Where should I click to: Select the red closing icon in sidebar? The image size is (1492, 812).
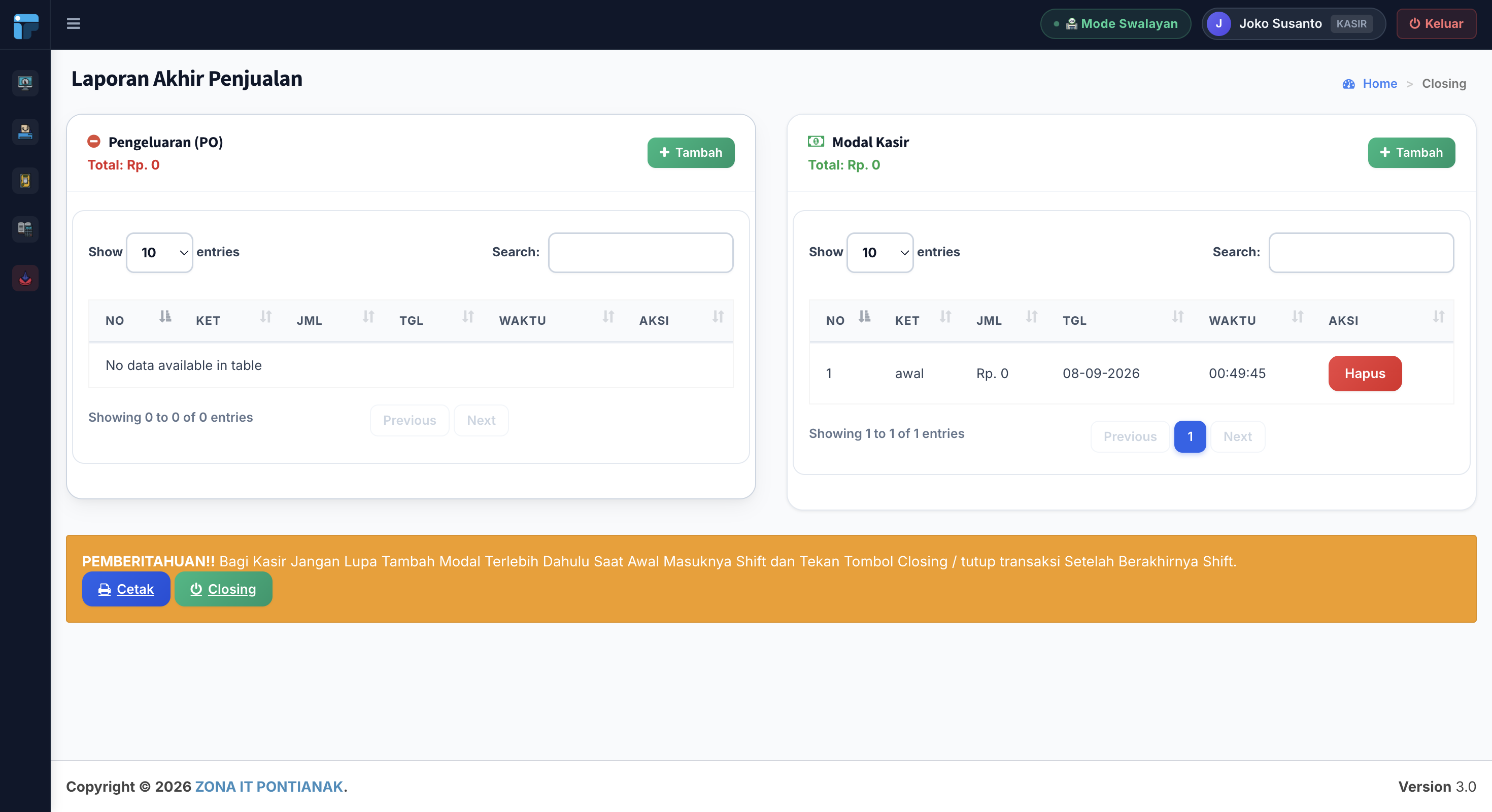[x=25, y=278]
